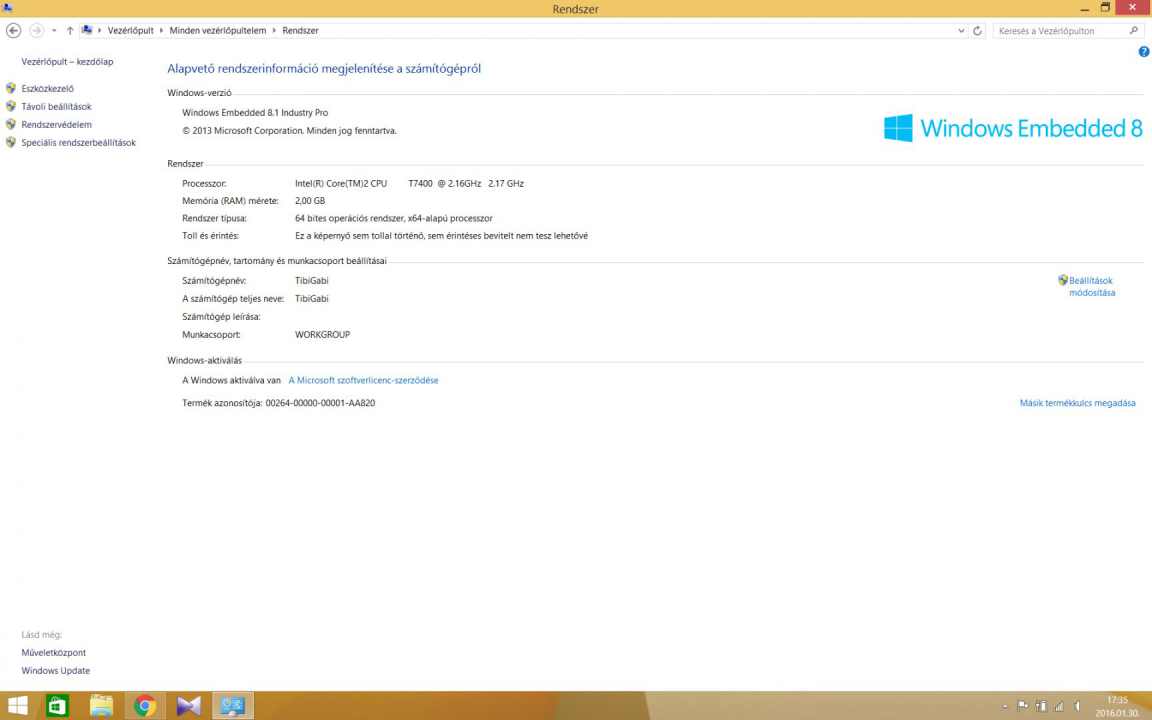Viewport: 1152px width, 720px height.
Task: Click the active System control panel taskbar icon
Action: [233, 705]
